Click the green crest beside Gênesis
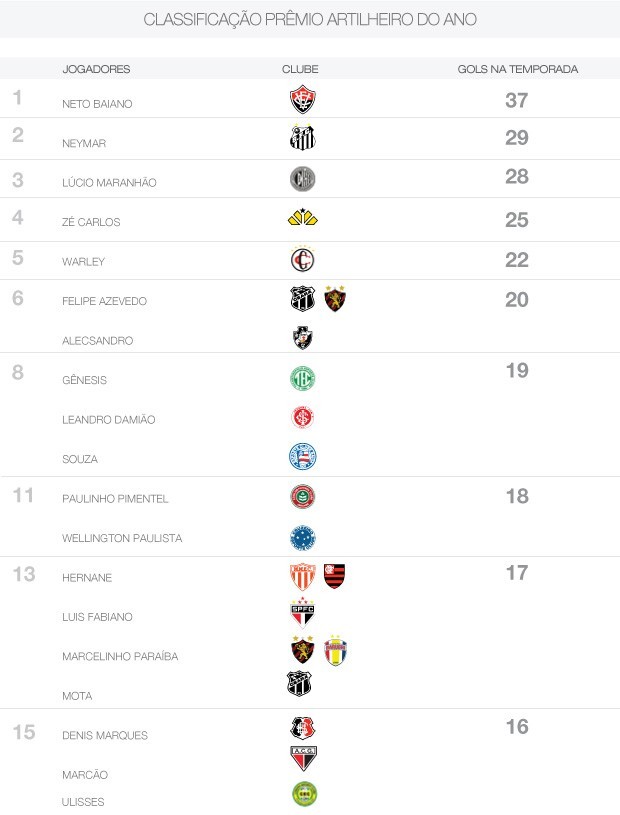 302,378
